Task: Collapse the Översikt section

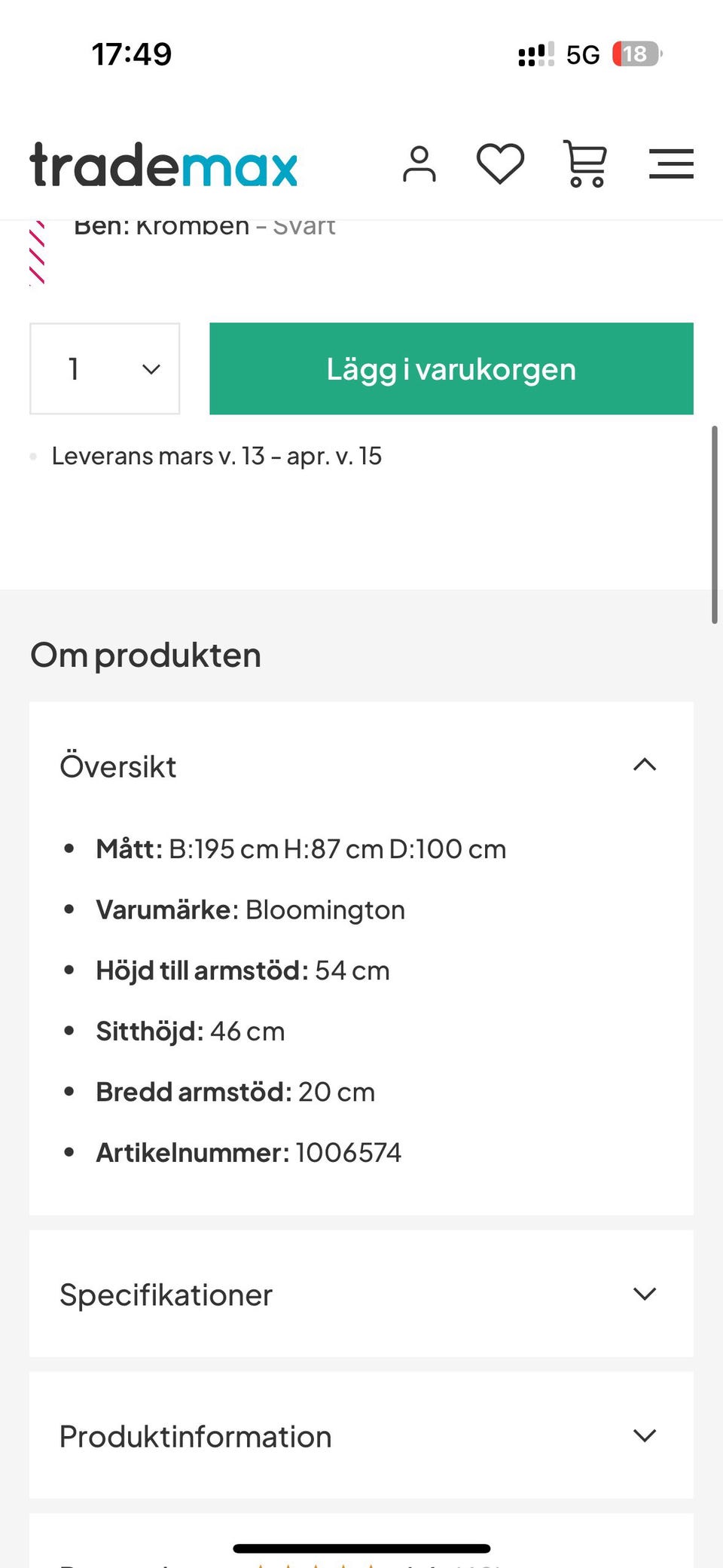Action: 645,766
